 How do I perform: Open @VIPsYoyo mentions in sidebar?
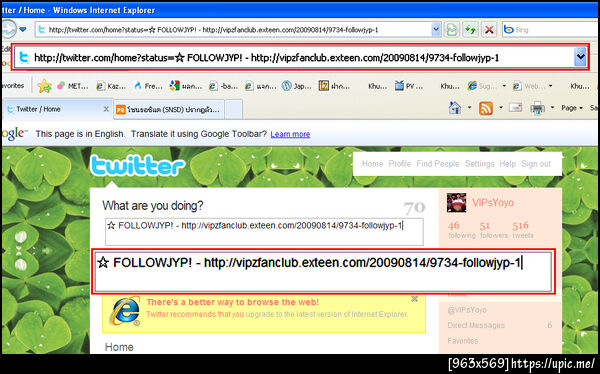point(467,310)
